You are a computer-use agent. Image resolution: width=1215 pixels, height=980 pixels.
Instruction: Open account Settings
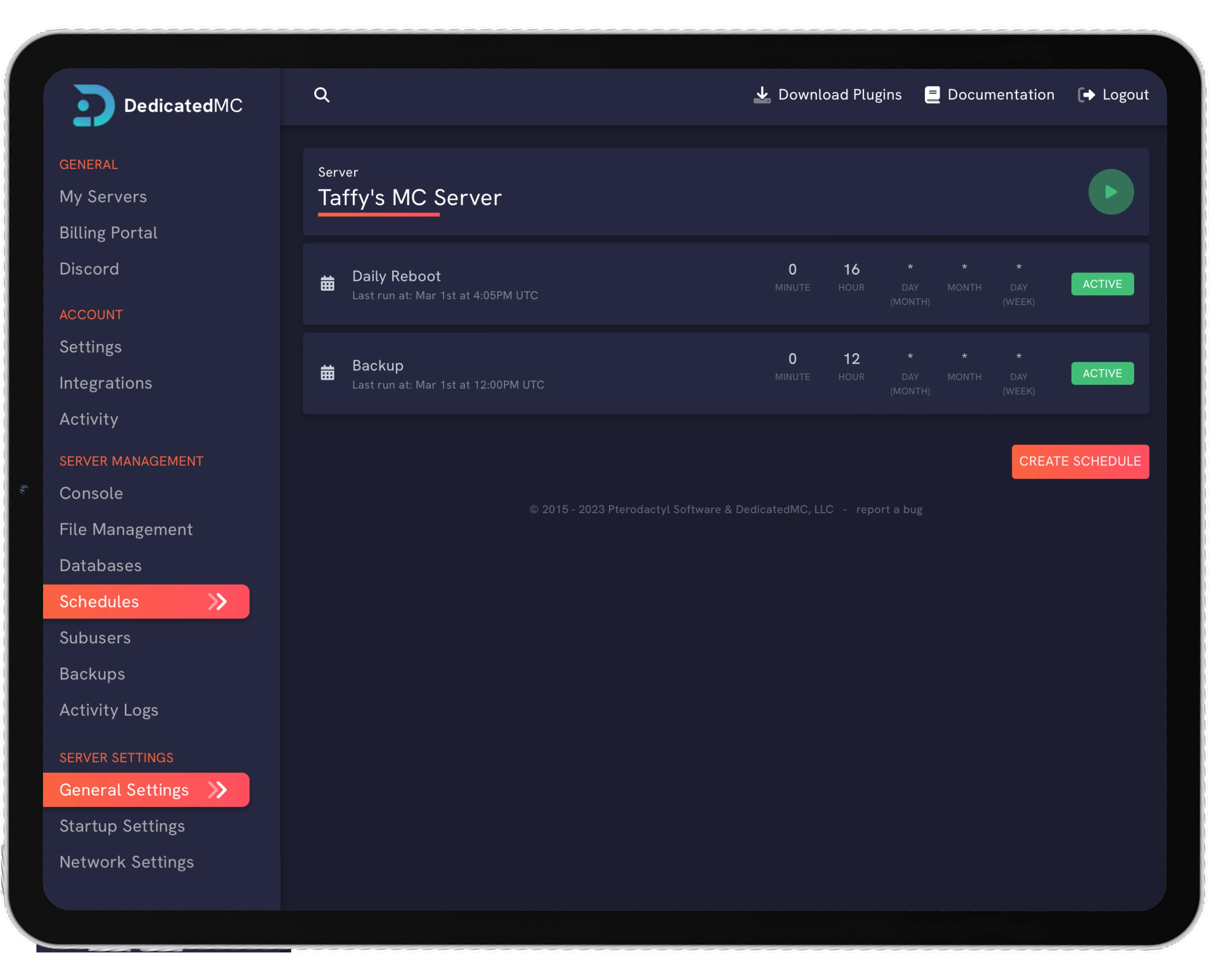pos(90,347)
